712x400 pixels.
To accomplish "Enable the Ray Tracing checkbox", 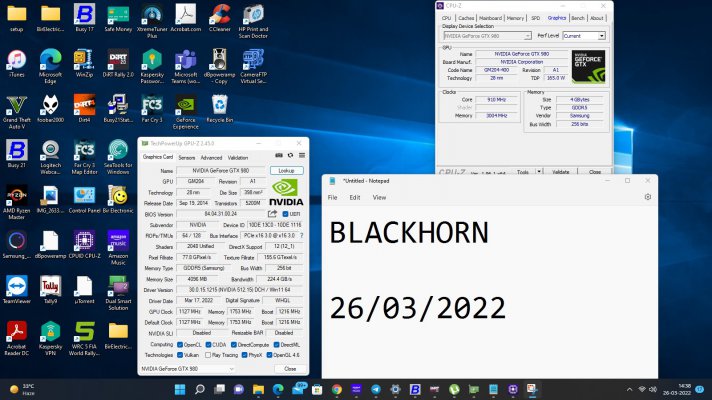I will [208, 355].
